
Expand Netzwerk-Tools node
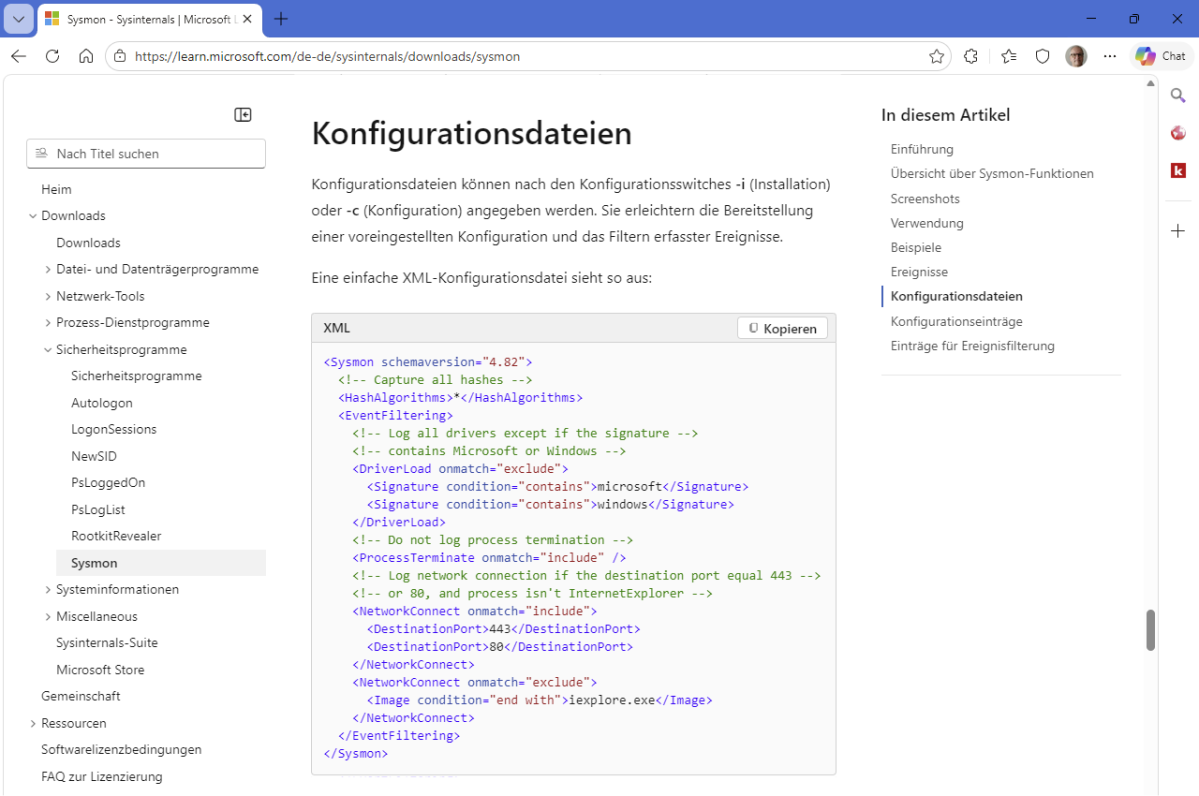[x=47, y=296]
